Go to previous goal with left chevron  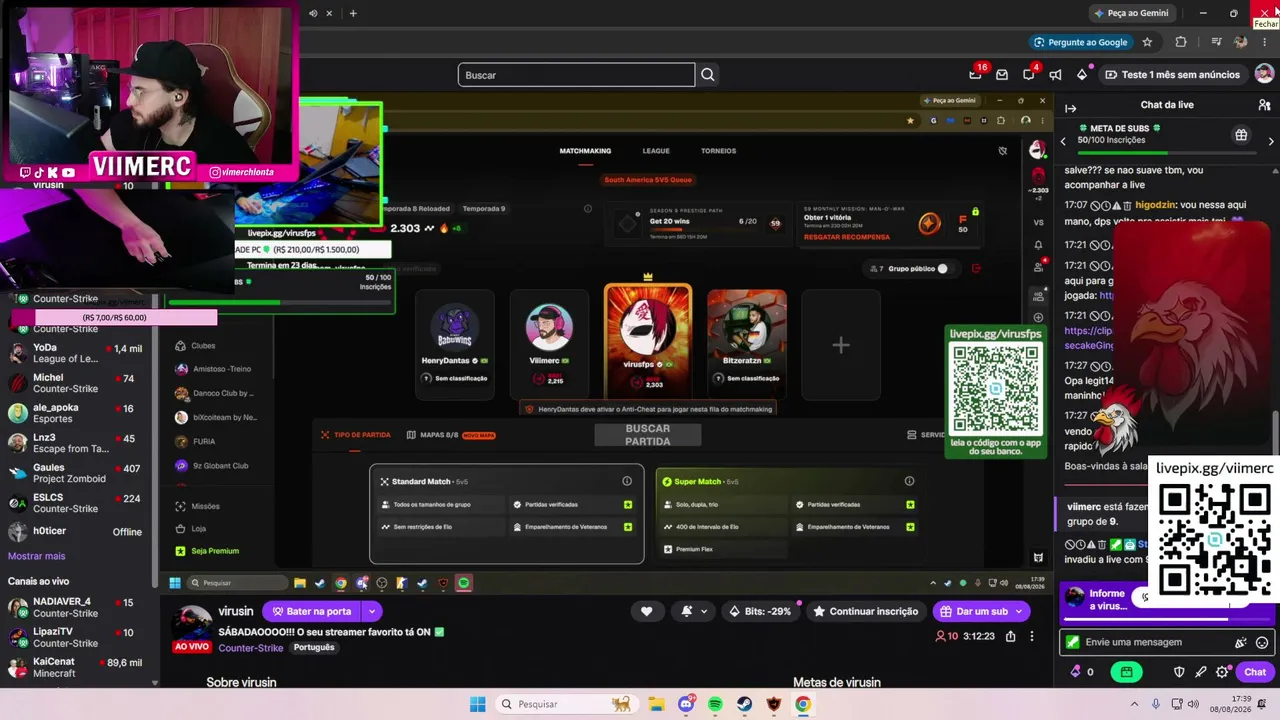click(1063, 141)
